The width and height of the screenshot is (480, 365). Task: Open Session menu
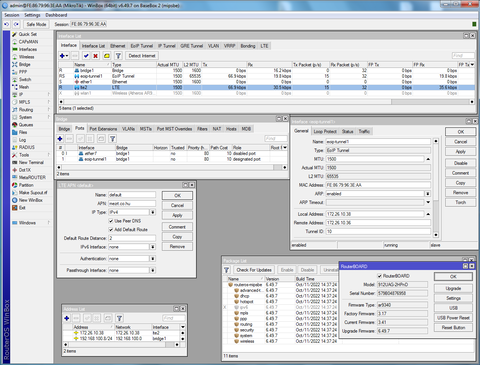[12, 15]
